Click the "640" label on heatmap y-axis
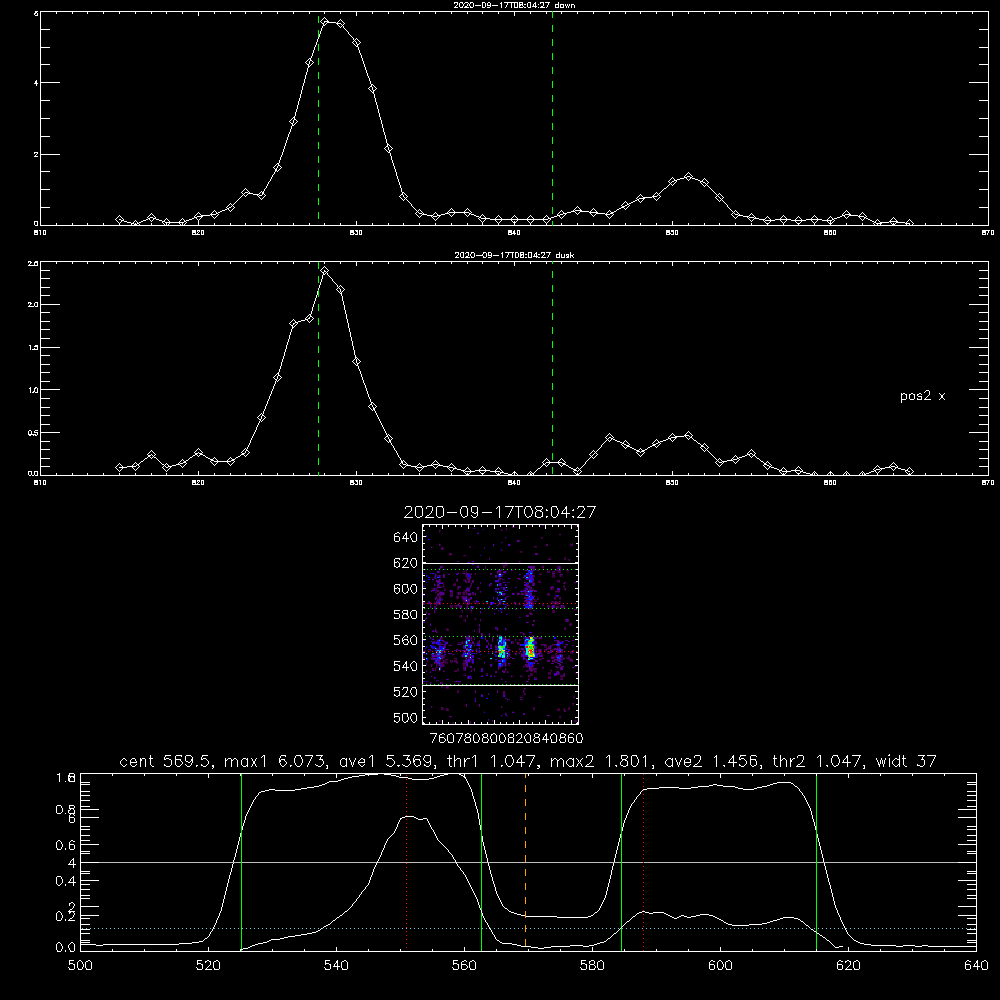The height and width of the screenshot is (1000, 1000). 406,538
